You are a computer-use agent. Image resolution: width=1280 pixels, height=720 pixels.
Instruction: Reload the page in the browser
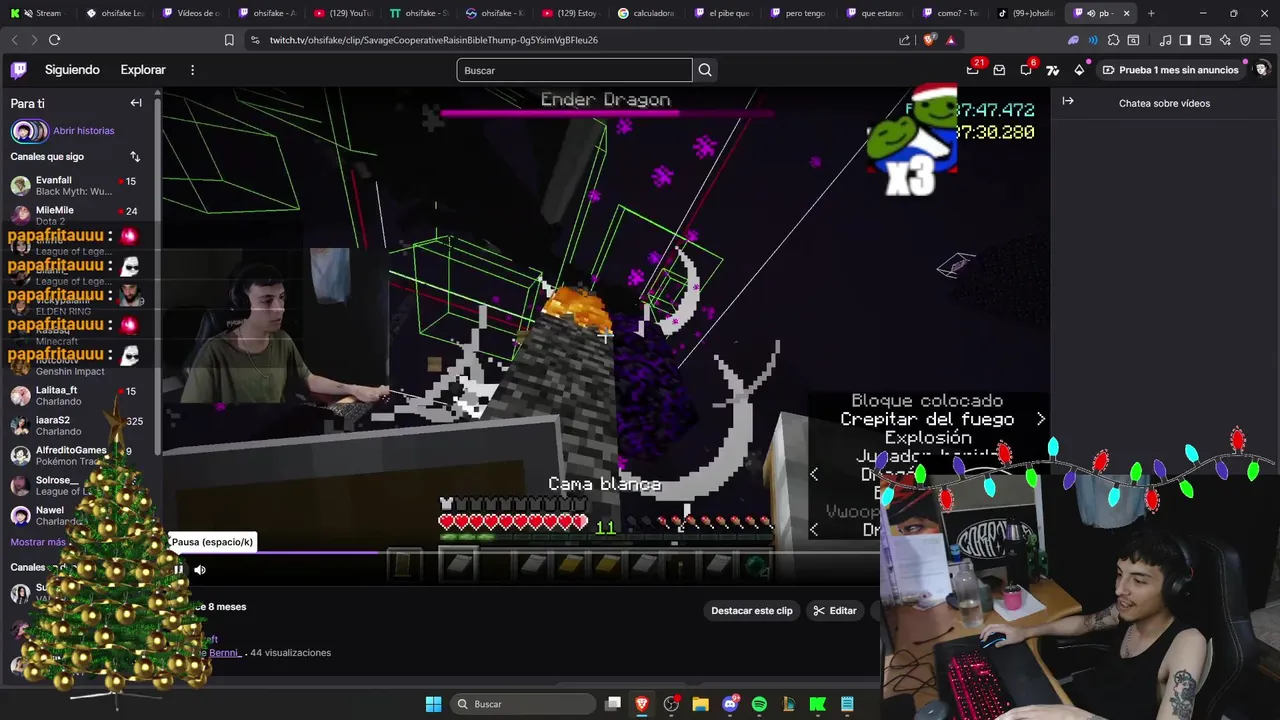coord(54,40)
